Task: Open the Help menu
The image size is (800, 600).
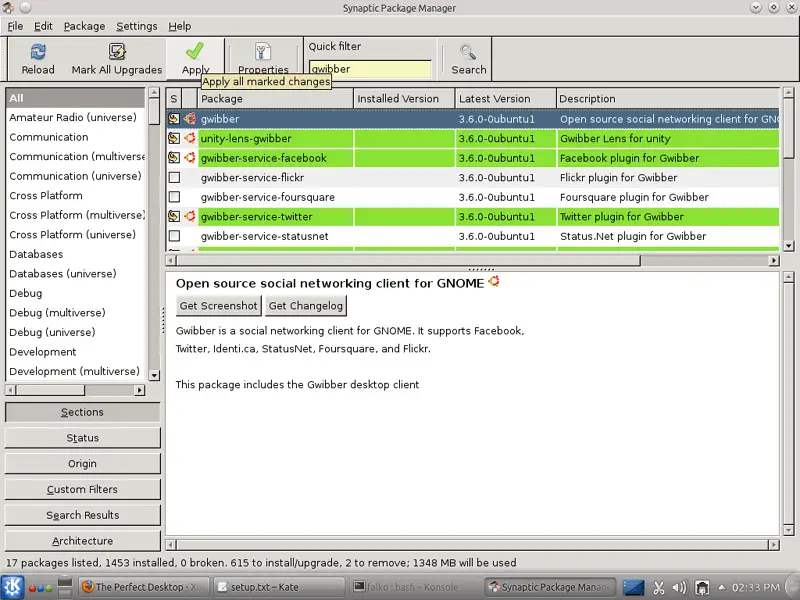Action: tap(180, 26)
